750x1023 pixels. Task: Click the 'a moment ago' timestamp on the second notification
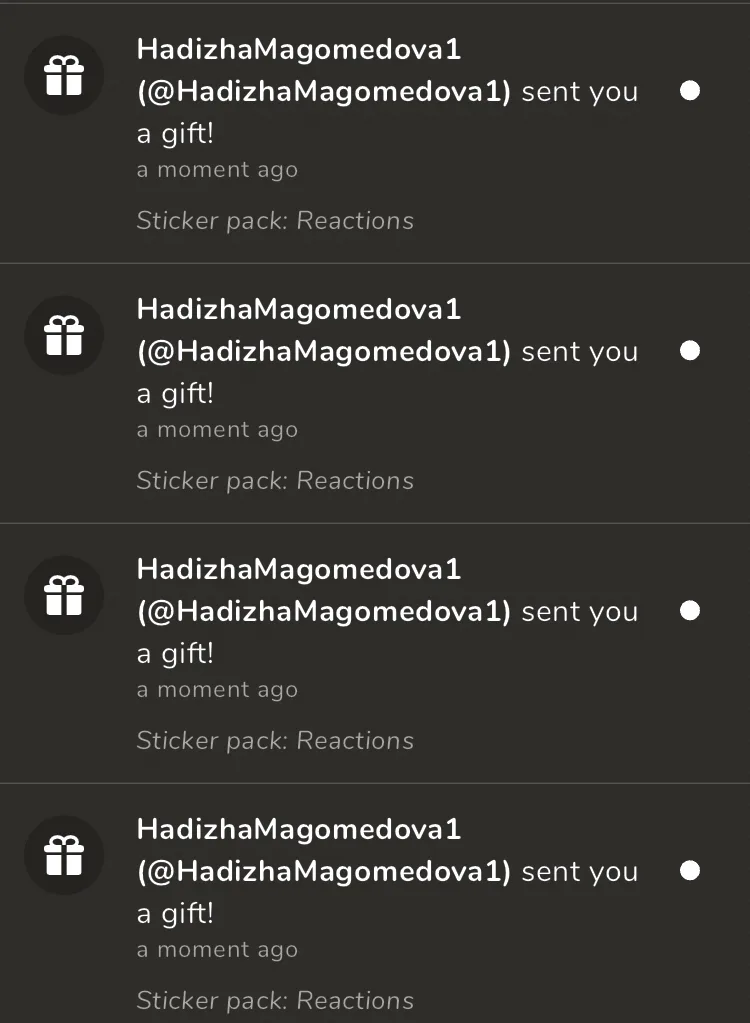217,431
